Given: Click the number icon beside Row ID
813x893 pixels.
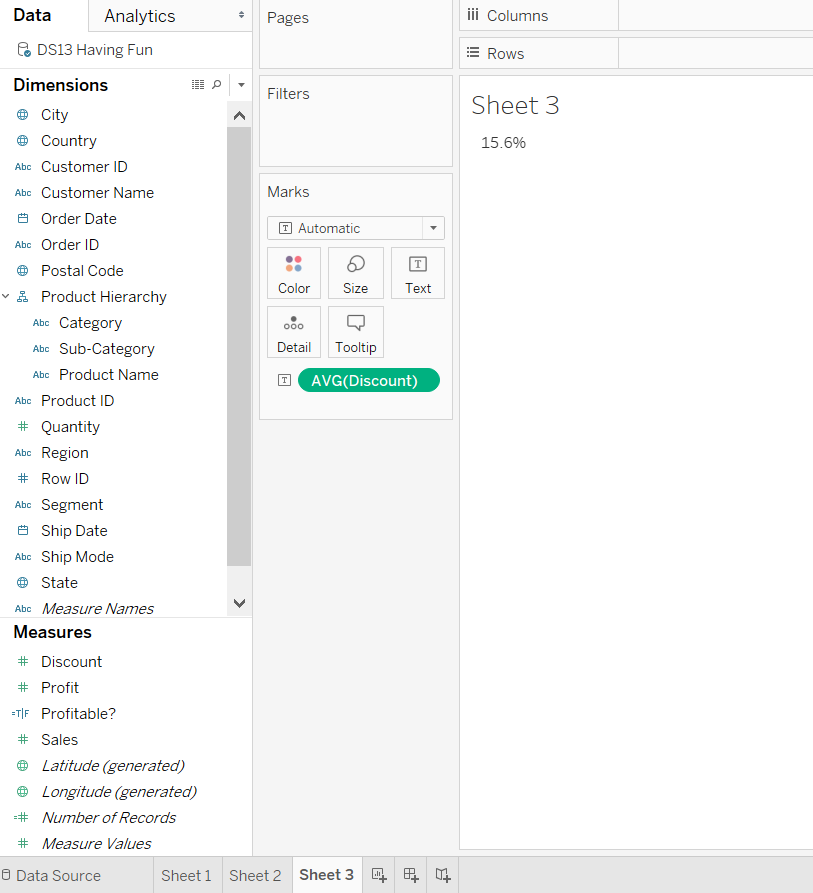Looking at the screenshot, I should (23, 478).
